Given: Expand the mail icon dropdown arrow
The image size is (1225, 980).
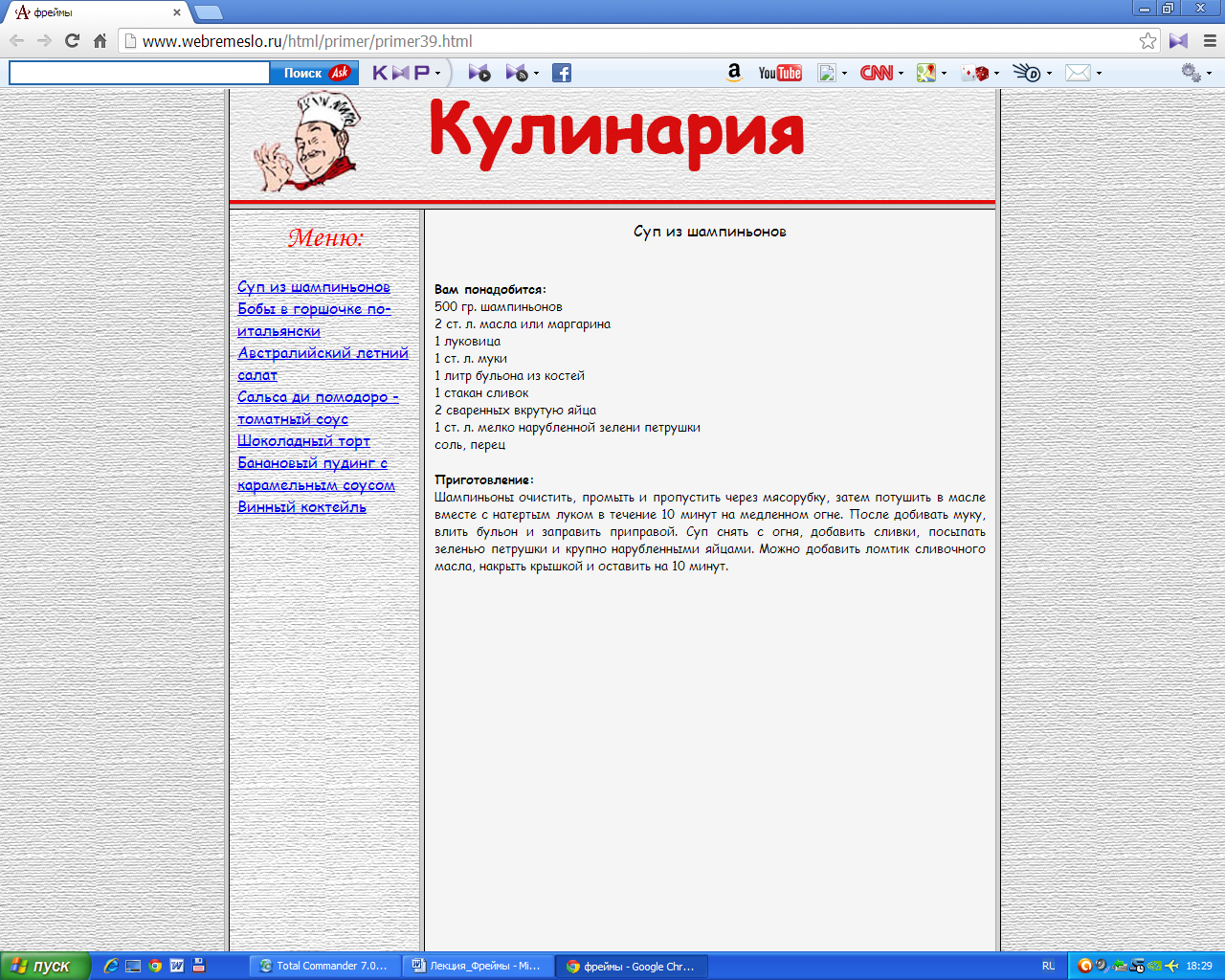Looking at the screenshot, I should coord(1099,73).
